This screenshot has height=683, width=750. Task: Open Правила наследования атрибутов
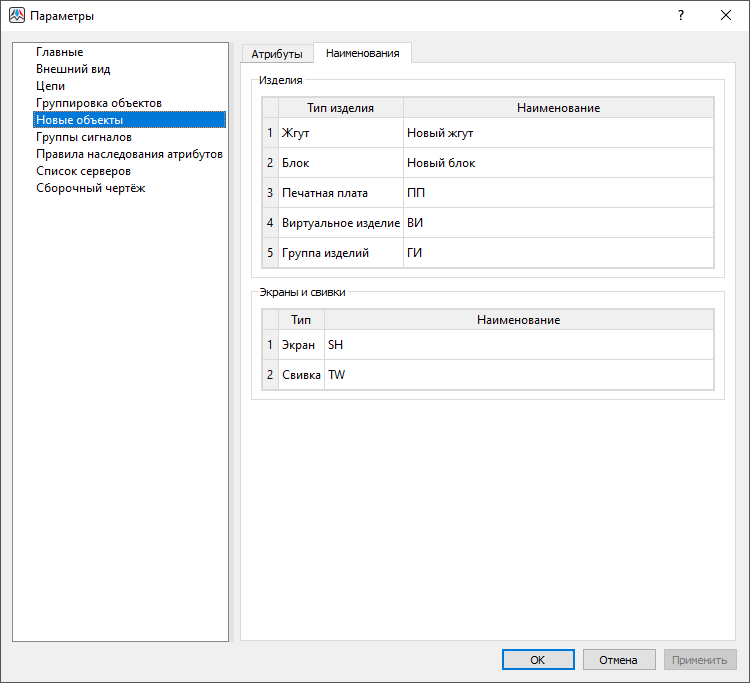128,154
